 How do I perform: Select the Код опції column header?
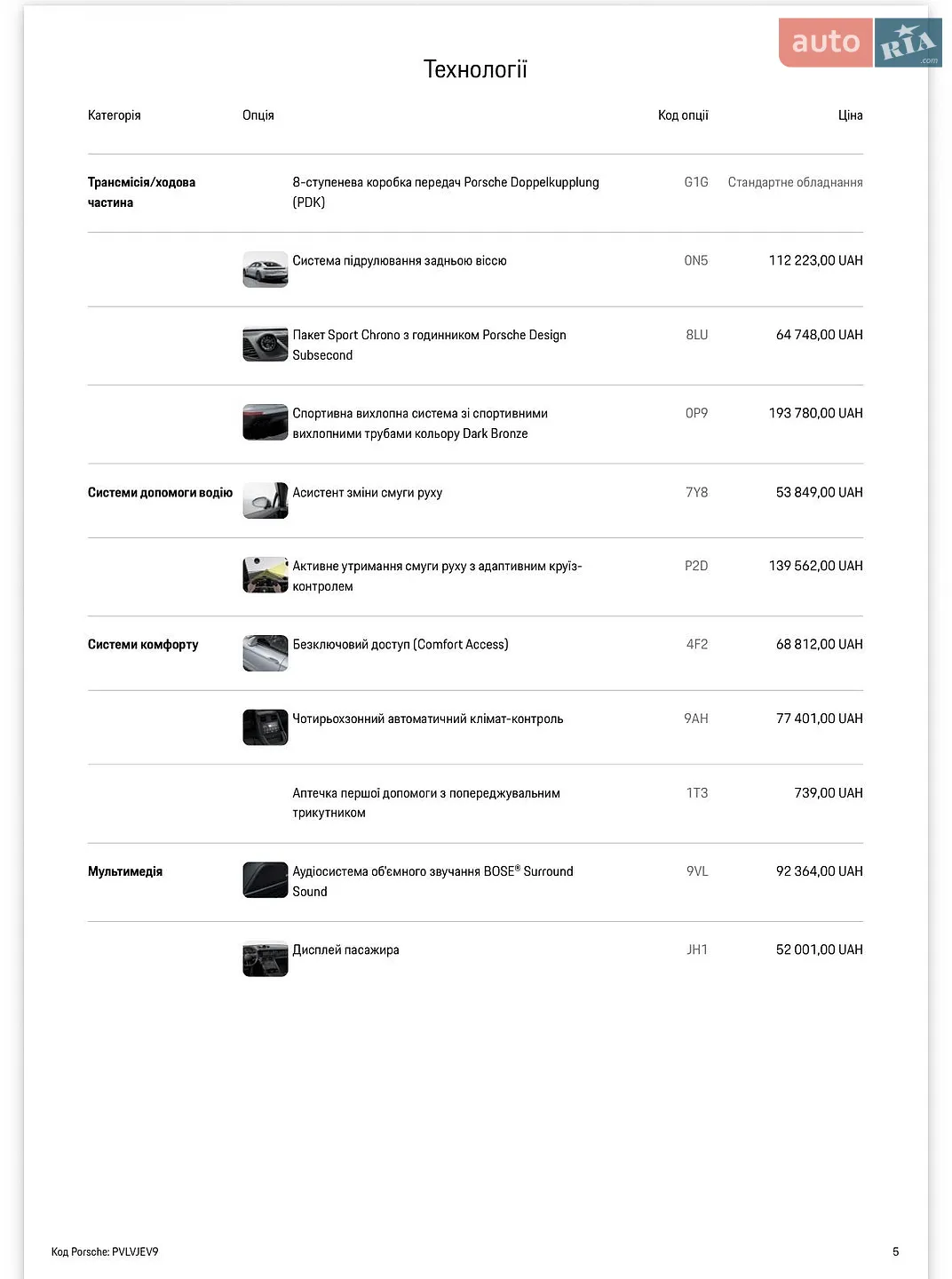click(x=683, y=115)
